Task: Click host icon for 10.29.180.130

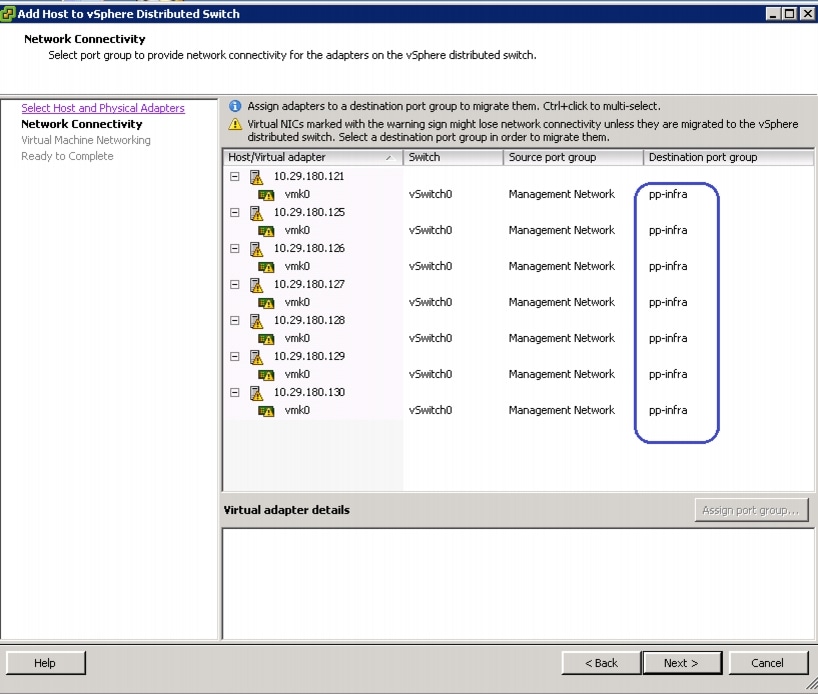Action: point(256,393)
